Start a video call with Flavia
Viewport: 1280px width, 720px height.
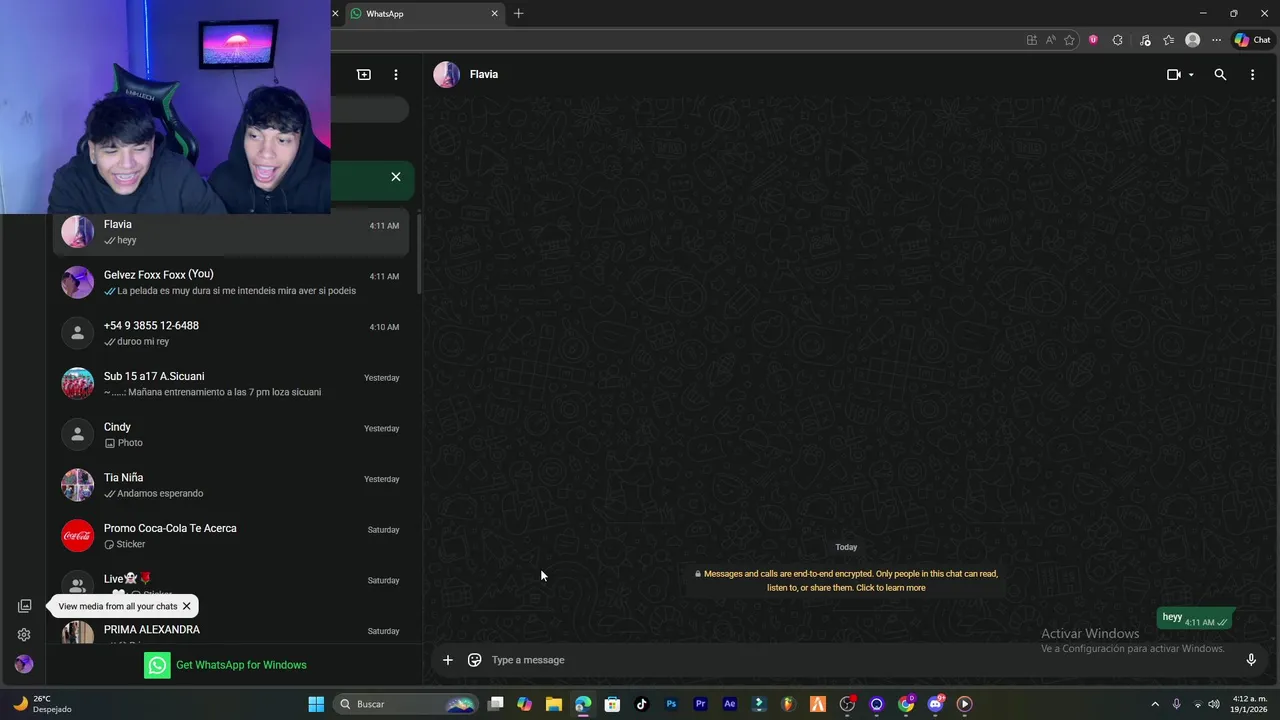coord(1174,75)
